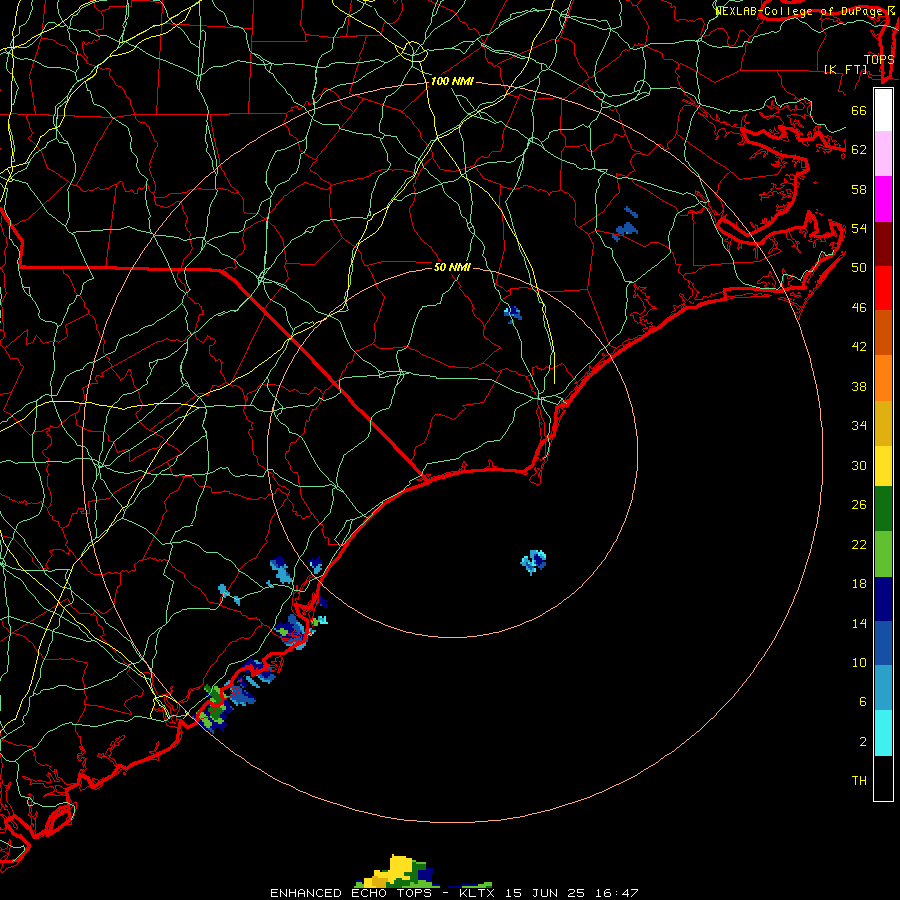This screenshot has height=900, width=900.
Task: Click the dark red (maroon) legend swatch
Action: pyautogui.click(x=883, y=243)
